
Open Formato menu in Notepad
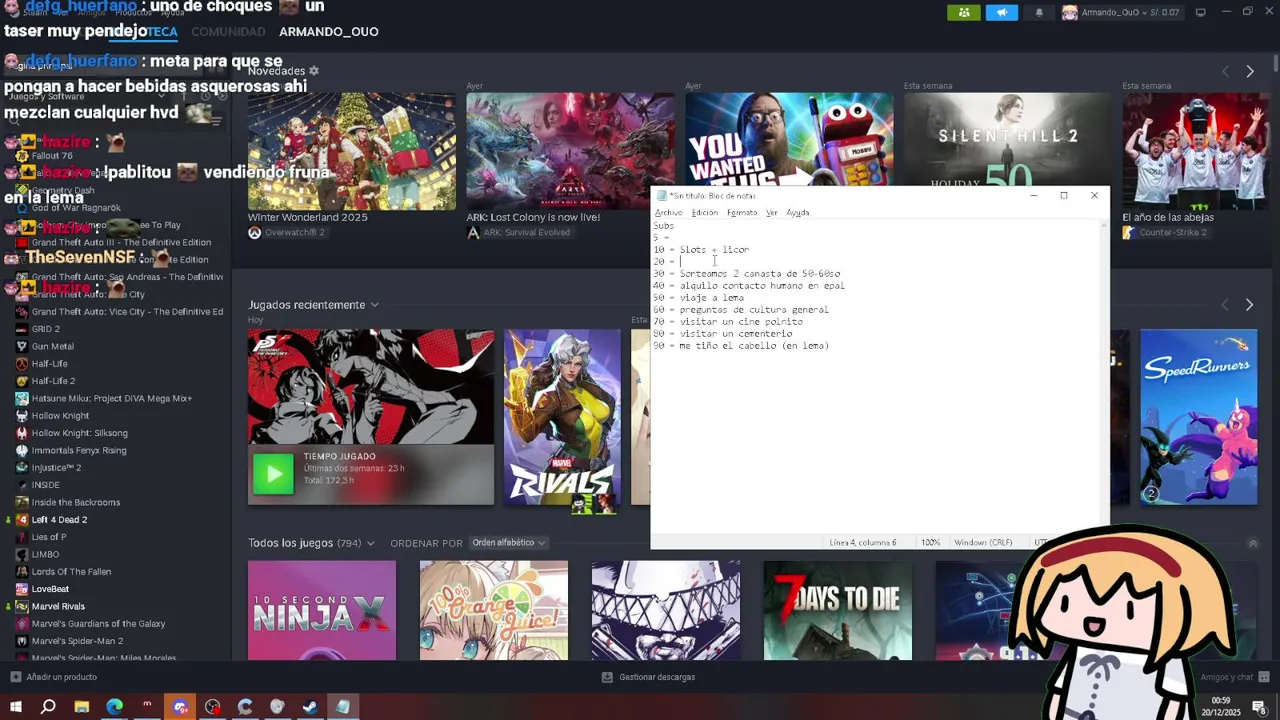742,213
